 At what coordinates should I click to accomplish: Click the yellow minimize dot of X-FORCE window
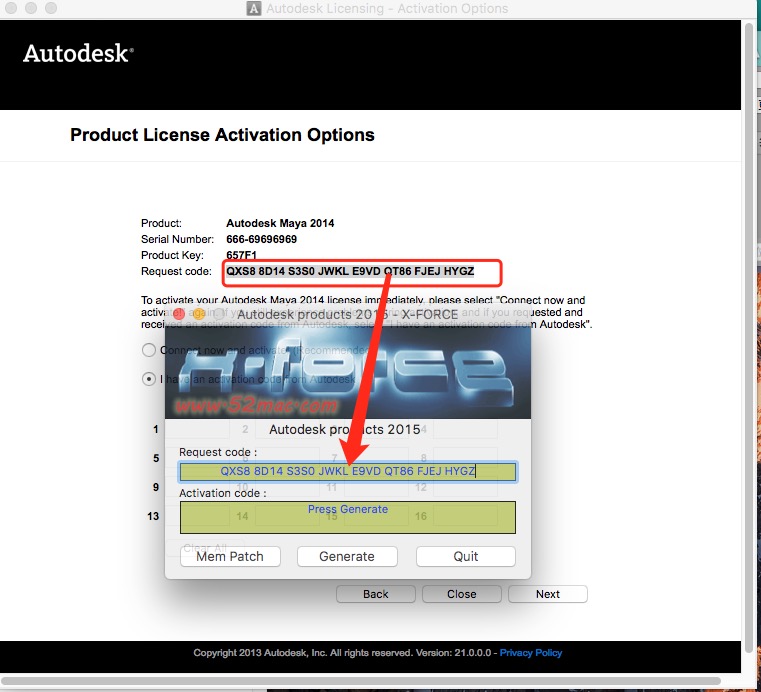pos(199,314)
